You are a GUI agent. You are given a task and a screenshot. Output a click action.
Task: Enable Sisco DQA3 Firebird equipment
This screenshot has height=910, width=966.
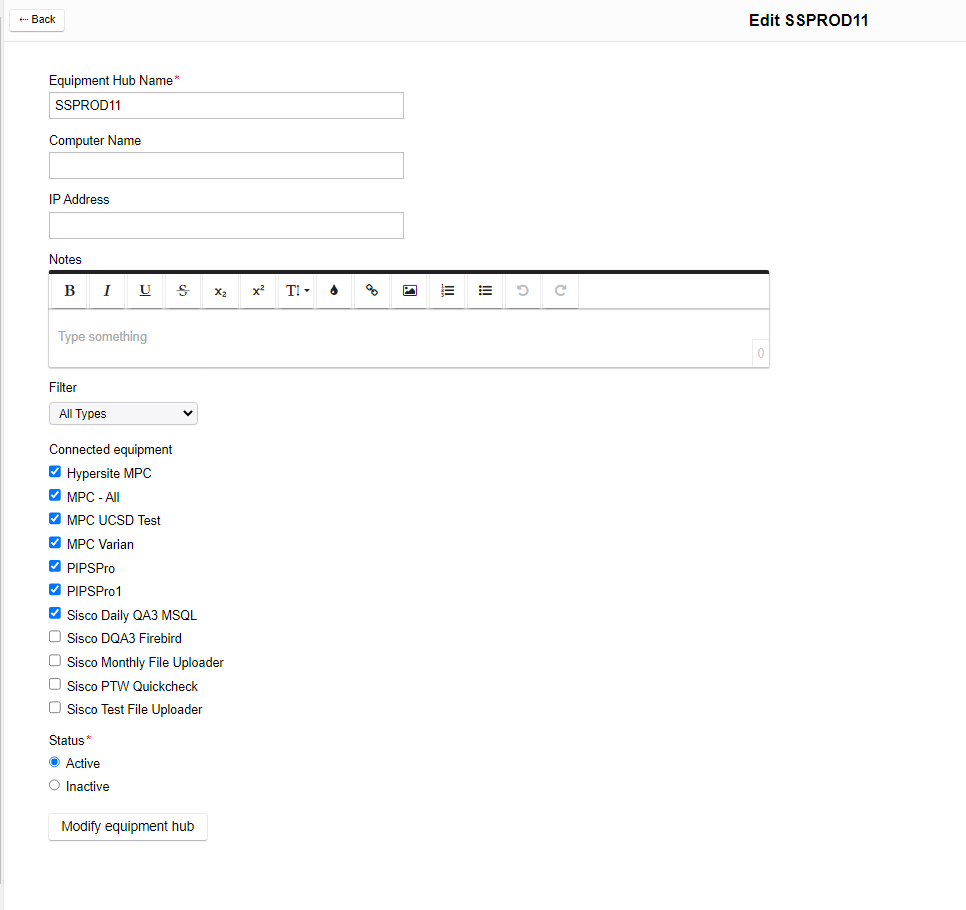55,637
